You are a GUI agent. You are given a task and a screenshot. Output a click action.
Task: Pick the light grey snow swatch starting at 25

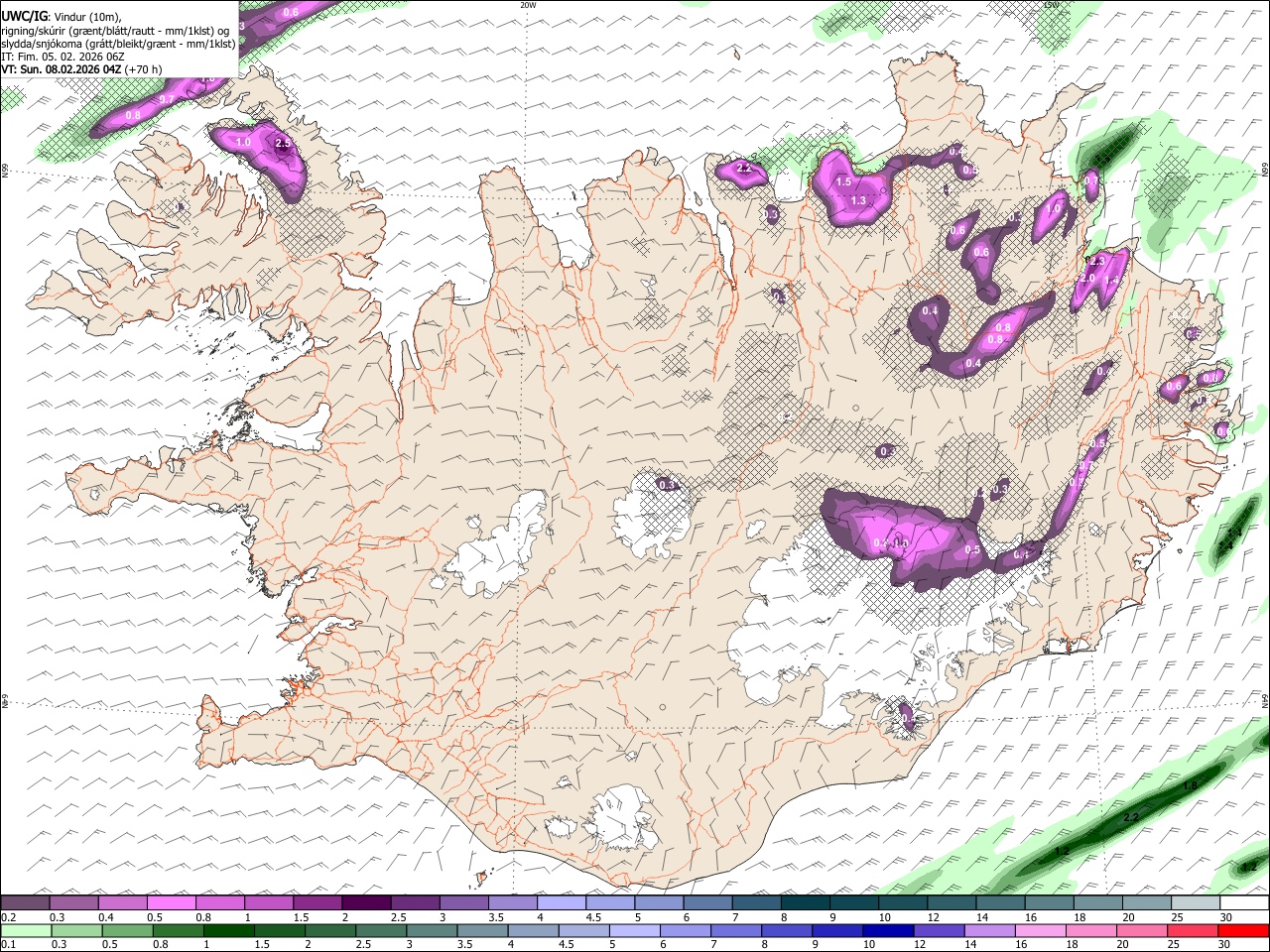pos(1195,902)
